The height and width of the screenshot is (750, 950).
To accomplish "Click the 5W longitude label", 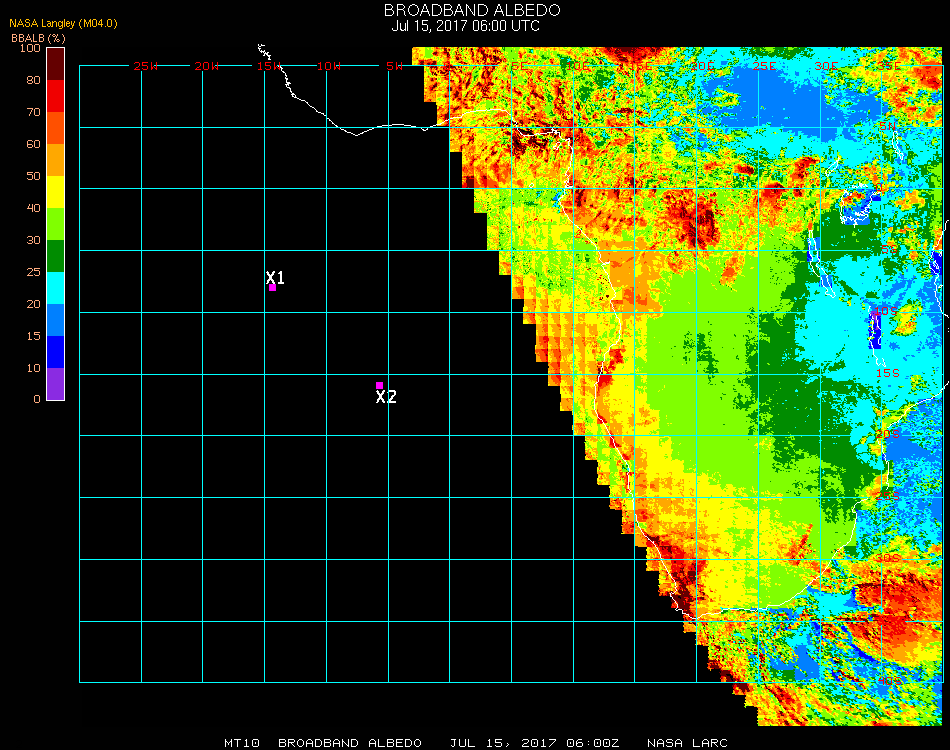I will click(394, 66).
